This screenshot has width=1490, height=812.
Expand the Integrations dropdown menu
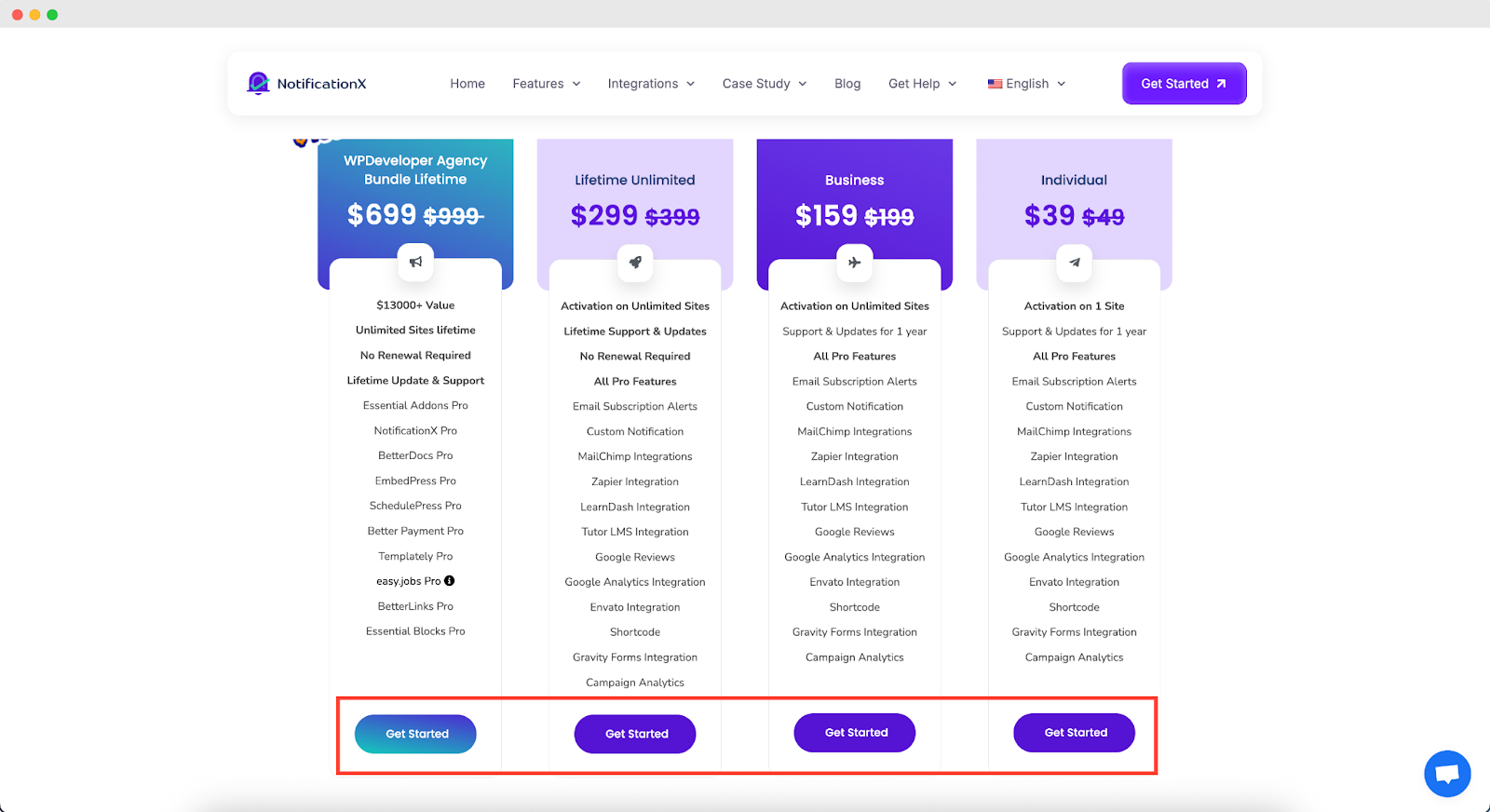pyautogui.click(x=652, y=84)
